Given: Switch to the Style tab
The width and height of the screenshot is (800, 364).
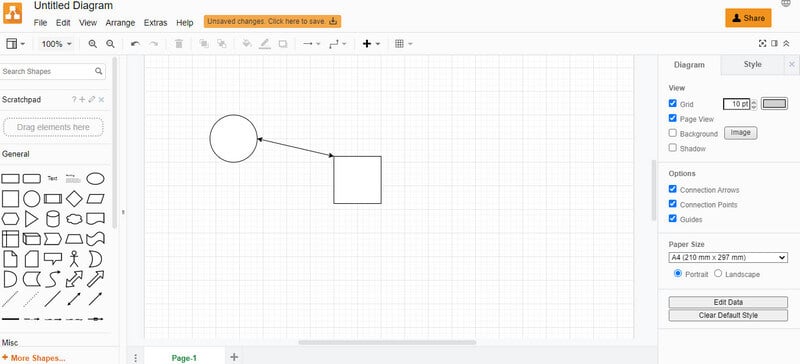Looking at the screenshot, I should [753, 64].
